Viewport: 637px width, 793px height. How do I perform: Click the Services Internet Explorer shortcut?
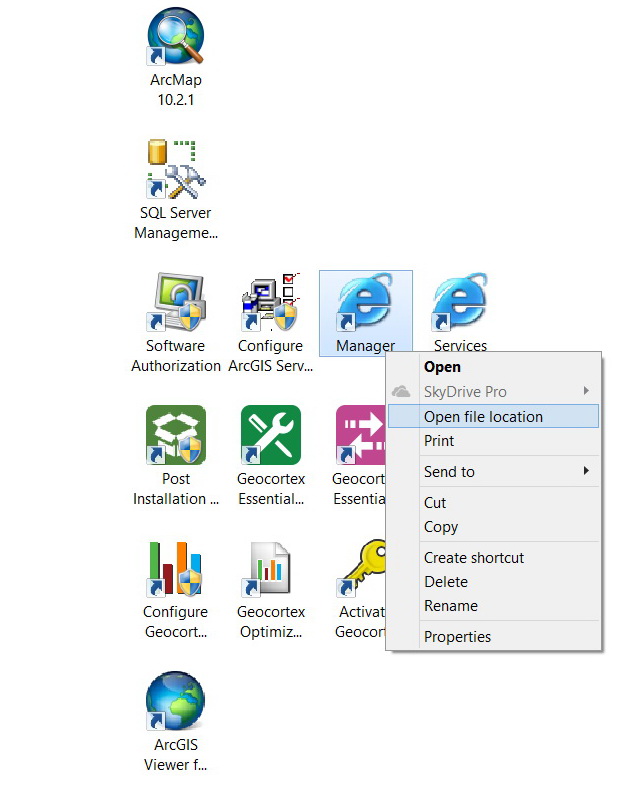tap(460, 302)
